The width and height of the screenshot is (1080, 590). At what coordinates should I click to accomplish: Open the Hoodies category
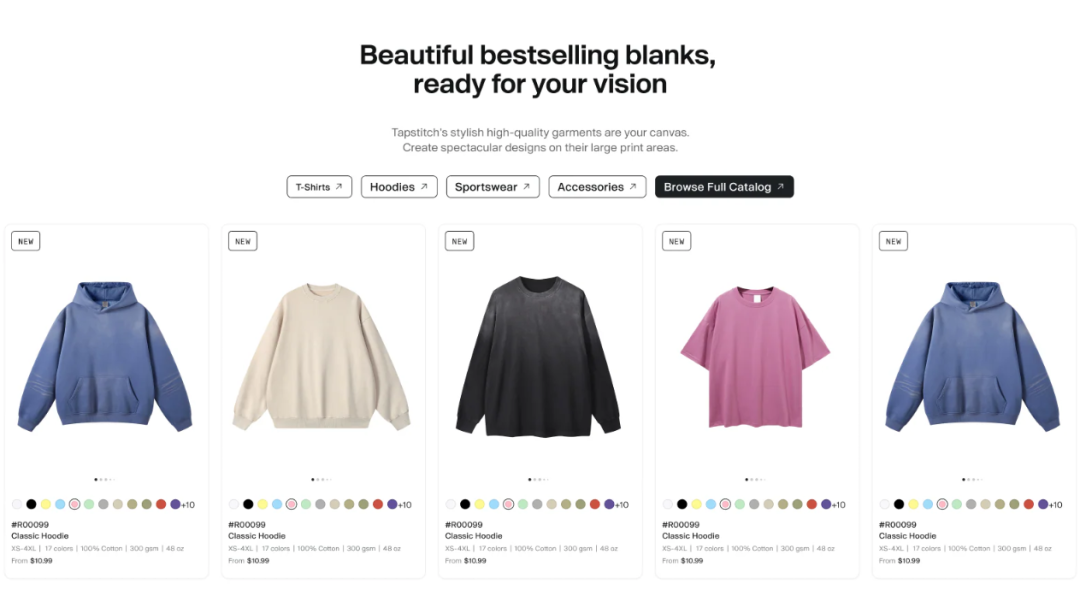399,187
